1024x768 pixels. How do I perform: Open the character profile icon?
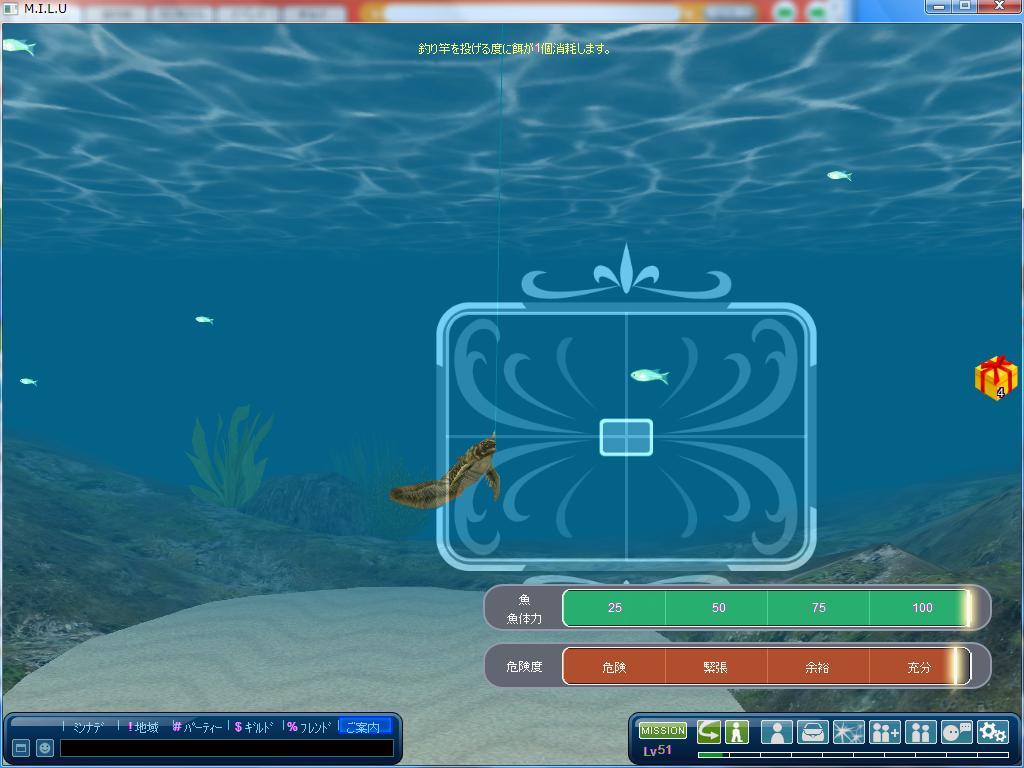(777, 732)
